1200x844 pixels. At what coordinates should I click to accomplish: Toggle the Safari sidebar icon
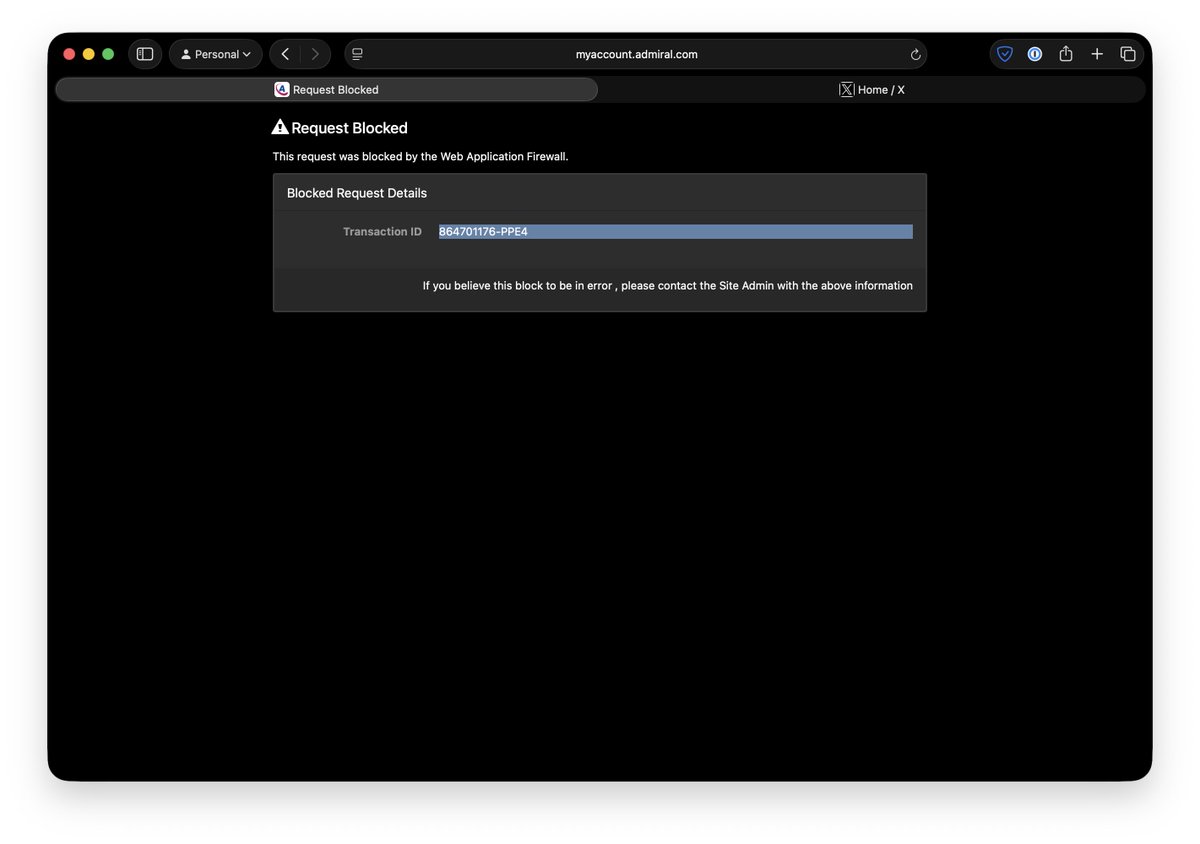(x=145, y=54)
